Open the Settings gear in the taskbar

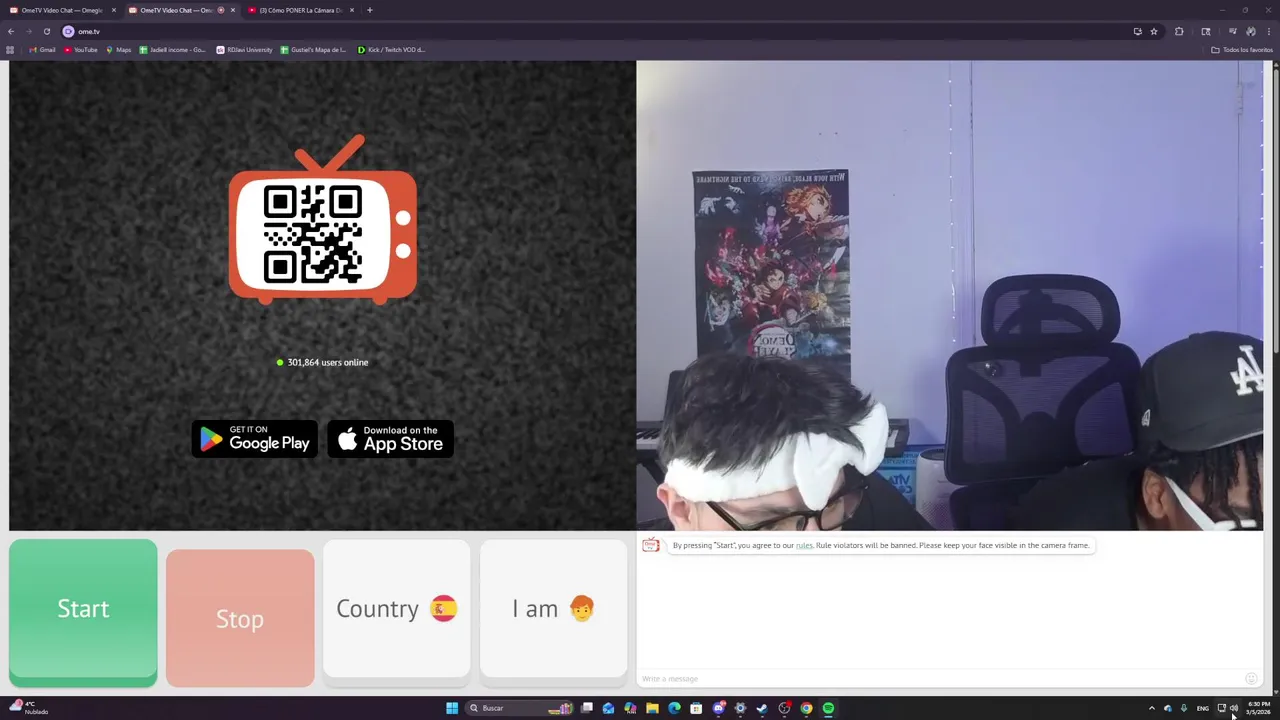pos(740,708)
